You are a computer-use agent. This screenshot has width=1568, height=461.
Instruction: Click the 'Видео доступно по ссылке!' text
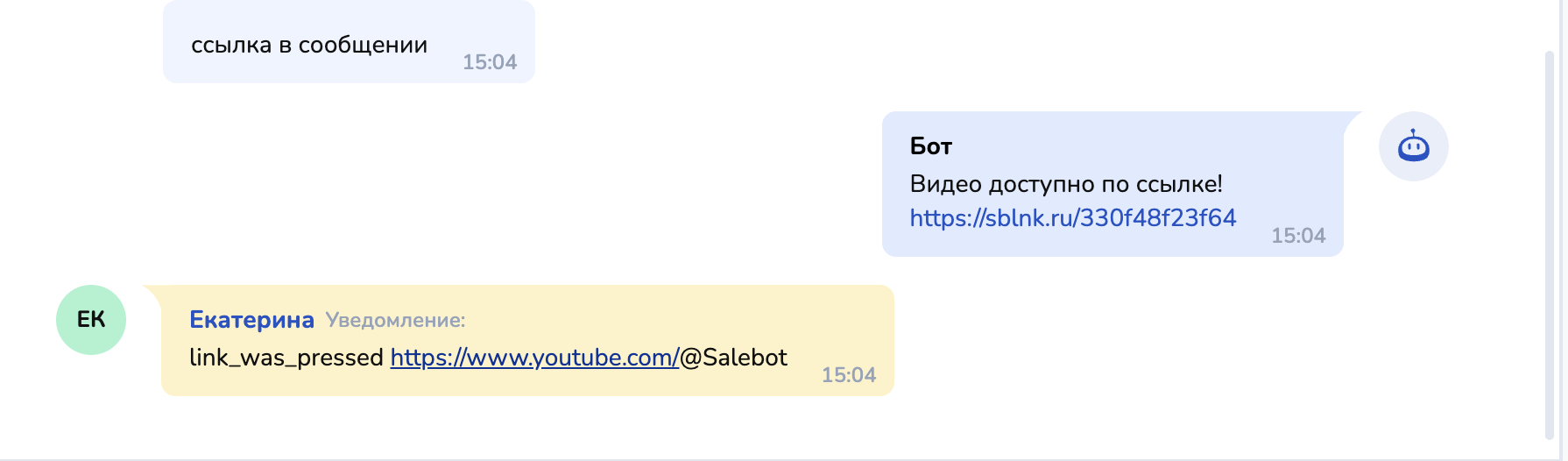[1065, 184]
